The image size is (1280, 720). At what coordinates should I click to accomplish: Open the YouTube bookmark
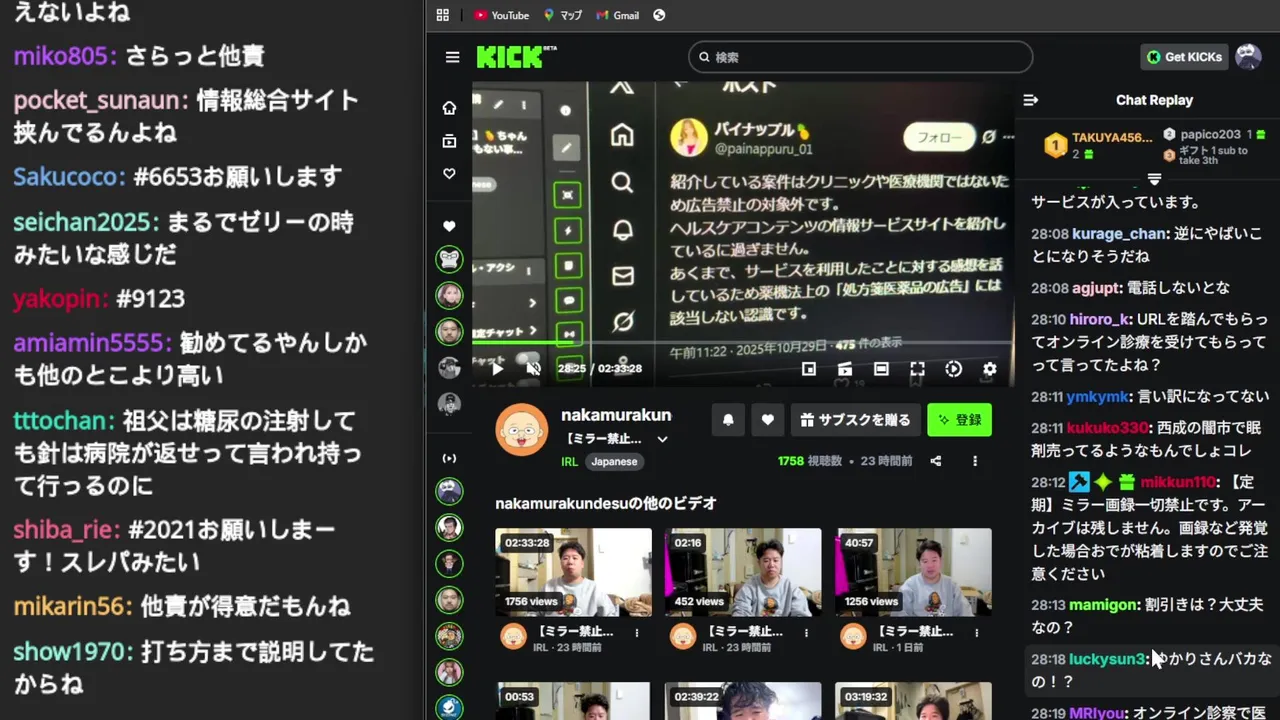501,15
